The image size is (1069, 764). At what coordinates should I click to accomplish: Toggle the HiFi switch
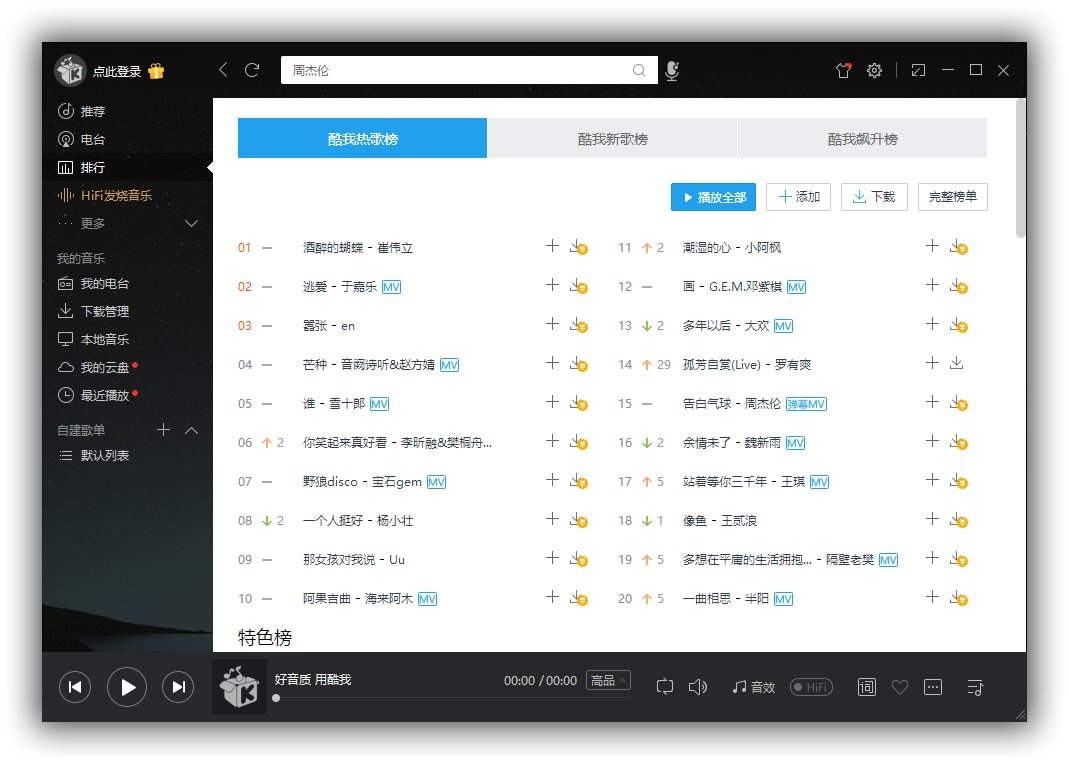click(811, 687)
